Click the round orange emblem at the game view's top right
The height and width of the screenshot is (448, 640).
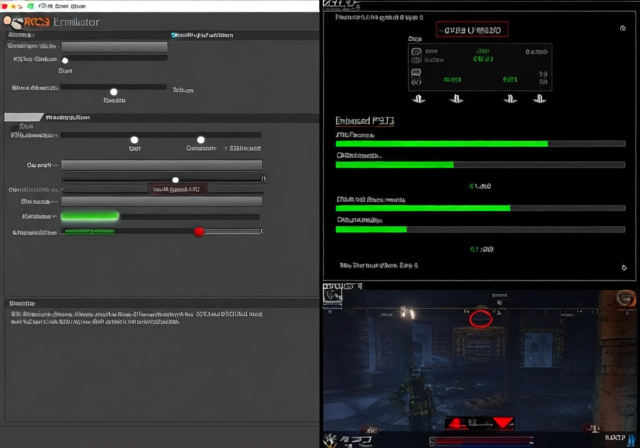coord(626,299)
